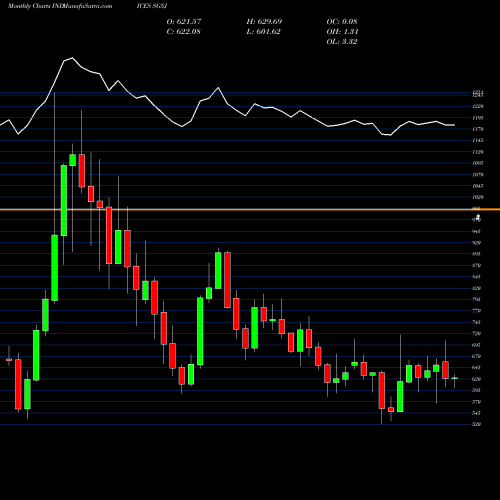Click the orange horizontal price line

(250, 210)
